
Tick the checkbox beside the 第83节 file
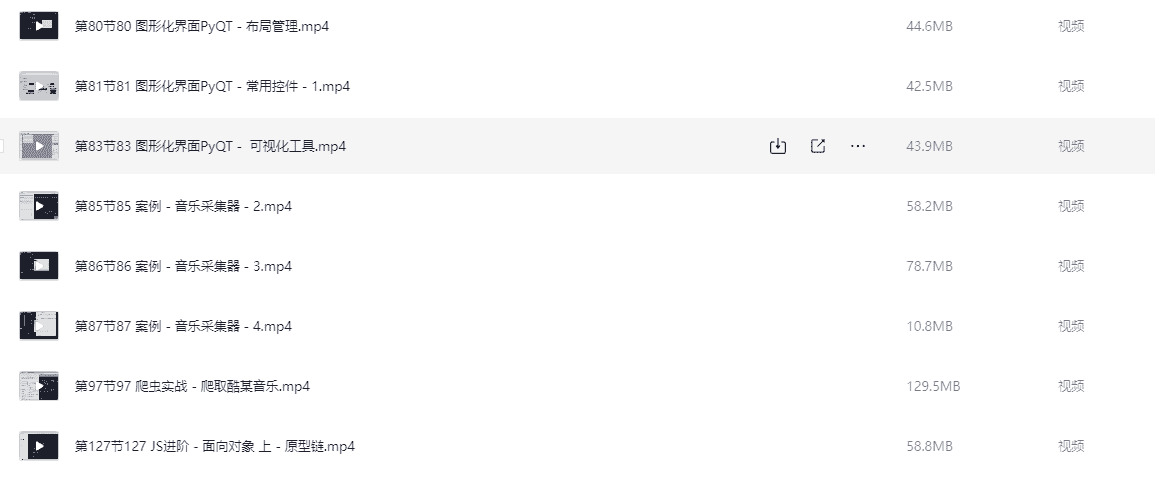[2, 146]
